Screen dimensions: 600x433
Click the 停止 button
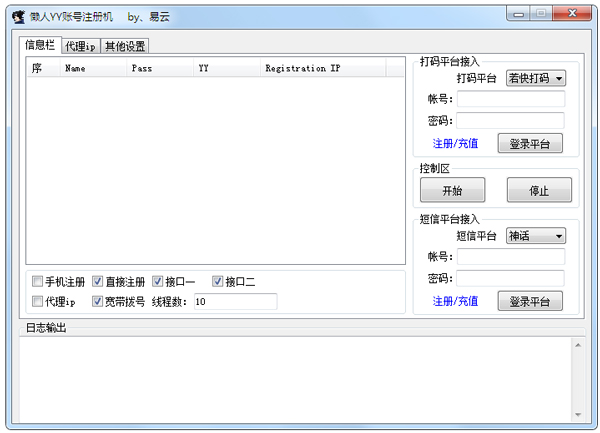point(539,190)
